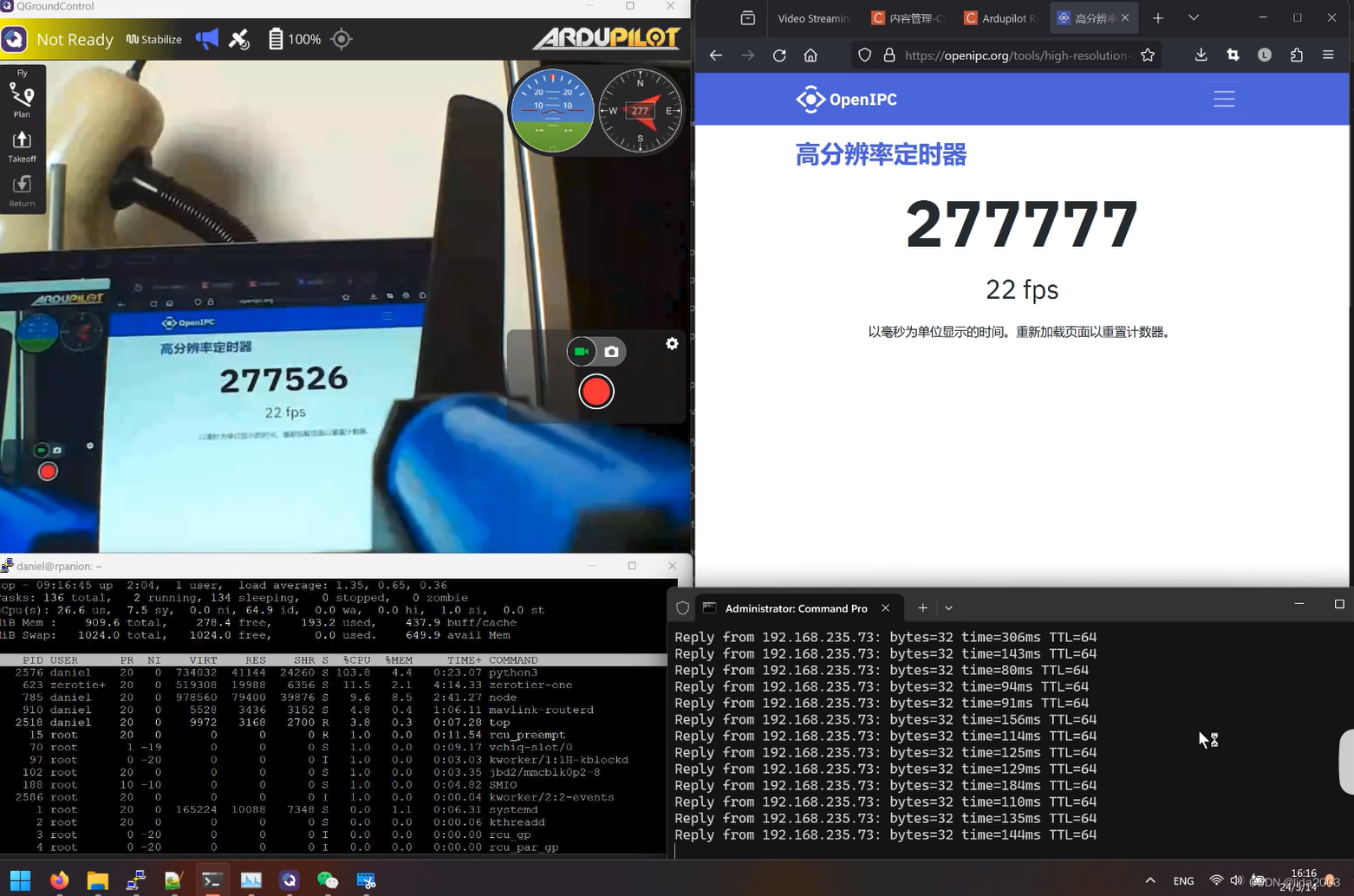The image size is (1354, 896).
Task: Open the Firefox account avatar icon
Action: 1265,55
